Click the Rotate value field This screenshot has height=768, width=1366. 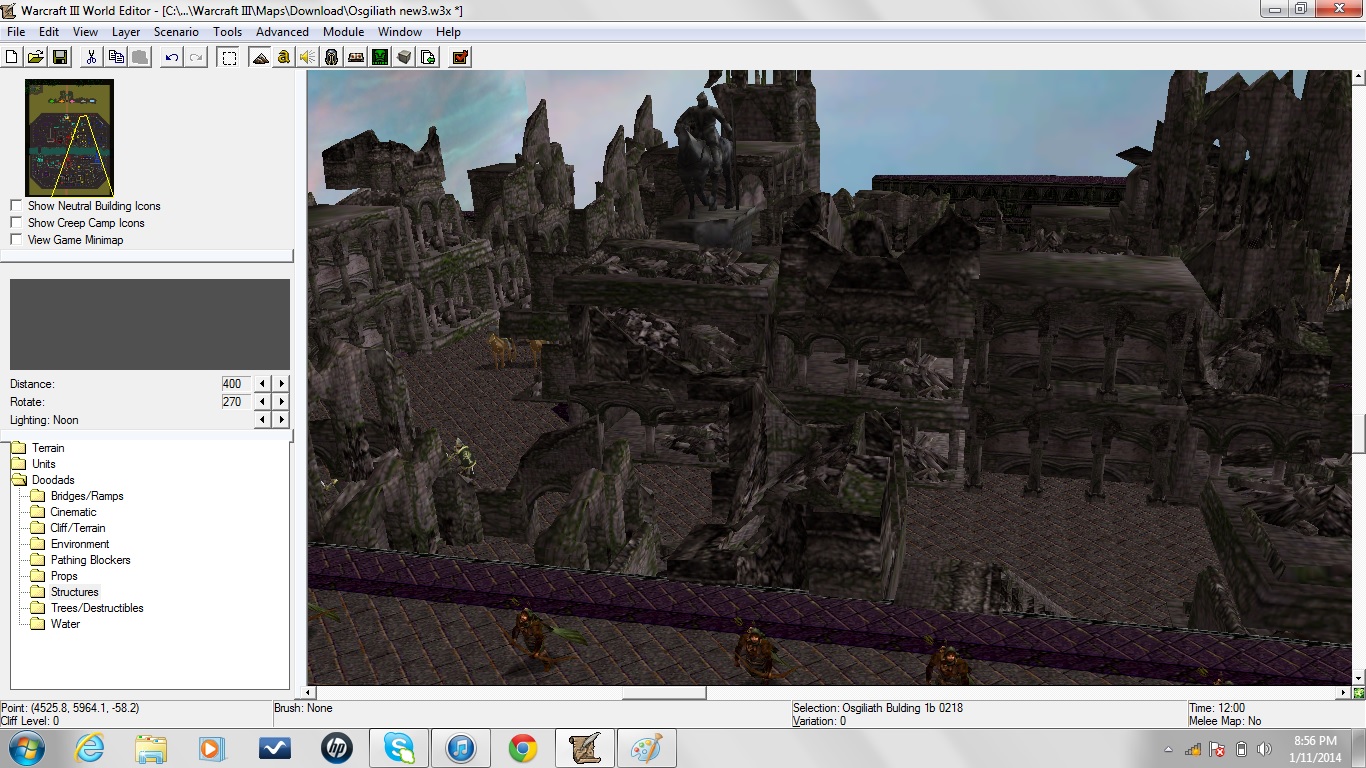[x=237, y=402]
